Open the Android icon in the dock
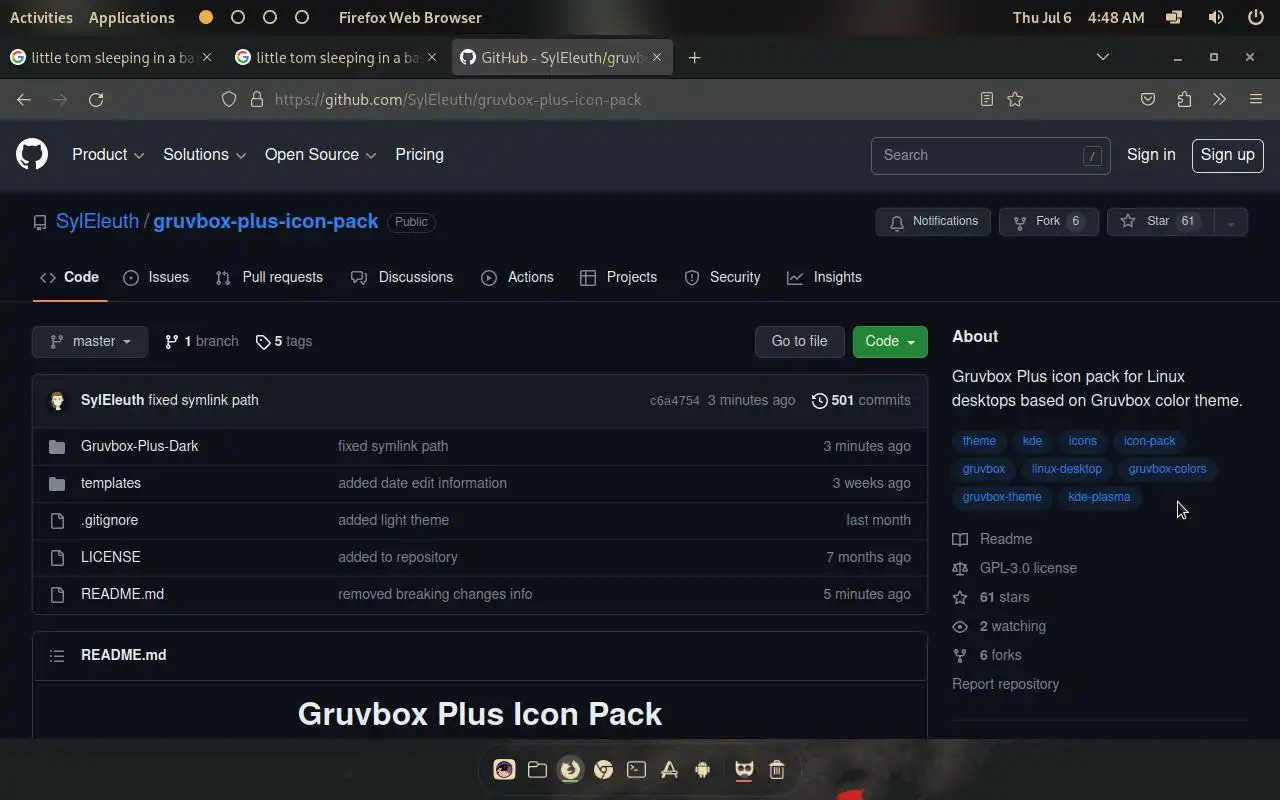 pyautogui.click(x=702, y=769)
